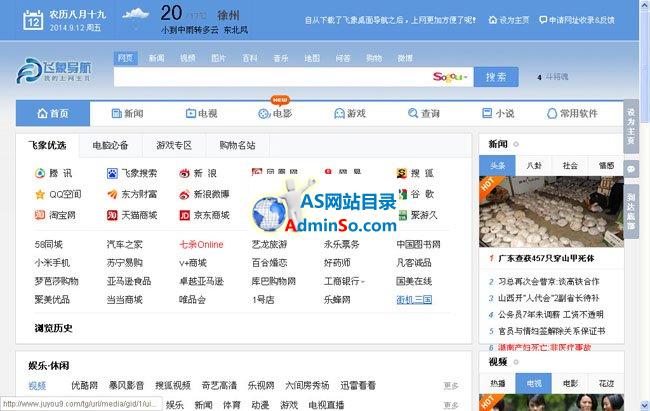The height and width of the screenshot is (411, 650).
Task: Select the 热播 video tab
Action: [x=497, y=384]
